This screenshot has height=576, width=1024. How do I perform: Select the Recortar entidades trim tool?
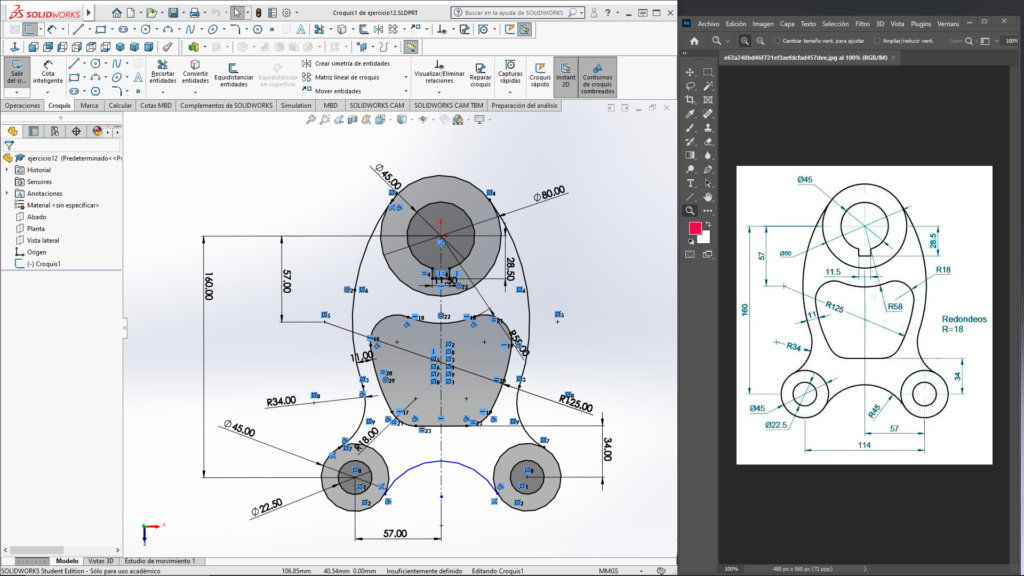(x=162, y=74)
